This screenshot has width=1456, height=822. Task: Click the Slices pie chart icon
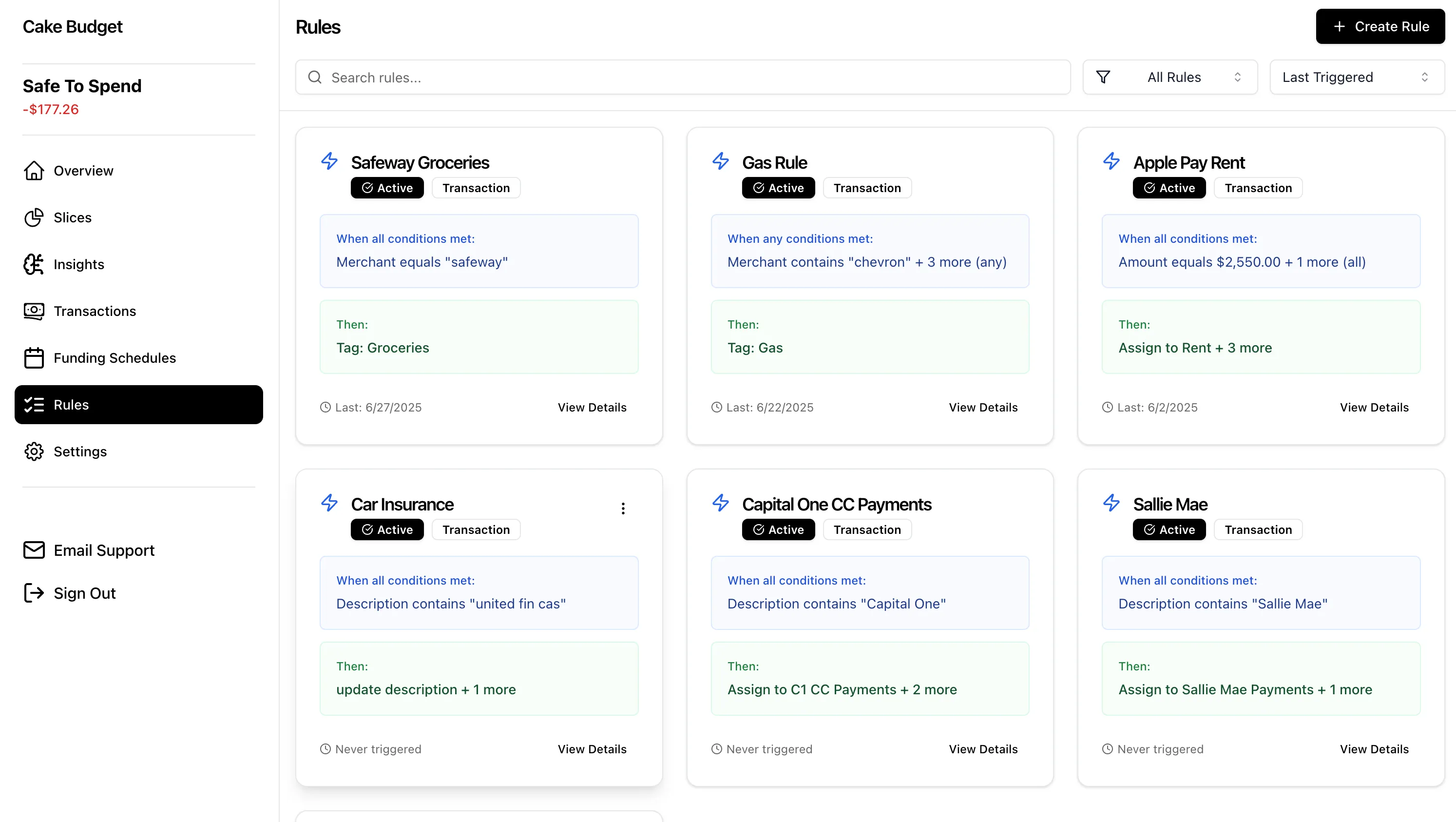(34, 217)
